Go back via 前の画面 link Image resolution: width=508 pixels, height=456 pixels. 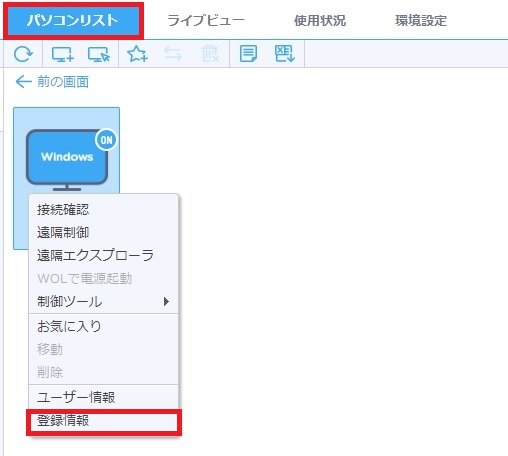52,82
